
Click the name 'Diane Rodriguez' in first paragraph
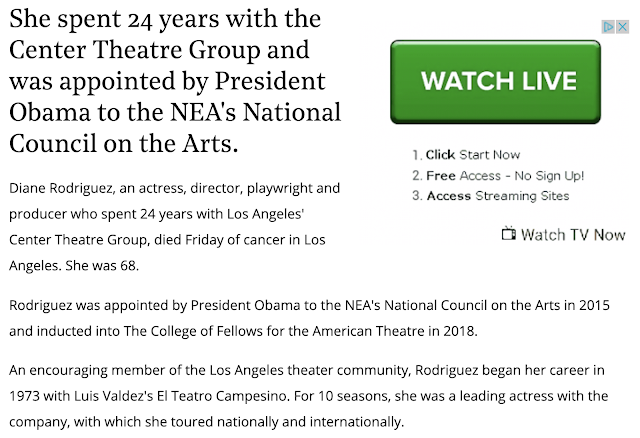pyautogui.click(x=60, y=188)
